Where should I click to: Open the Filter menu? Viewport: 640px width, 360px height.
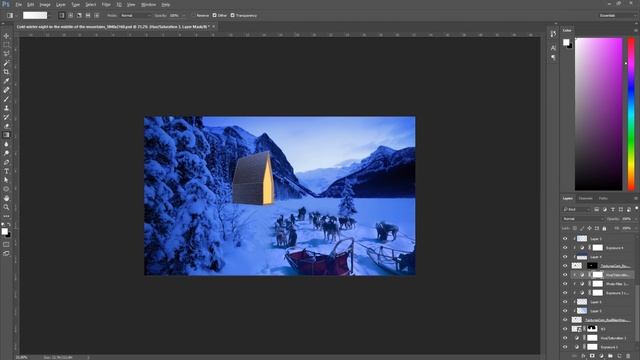106,4
